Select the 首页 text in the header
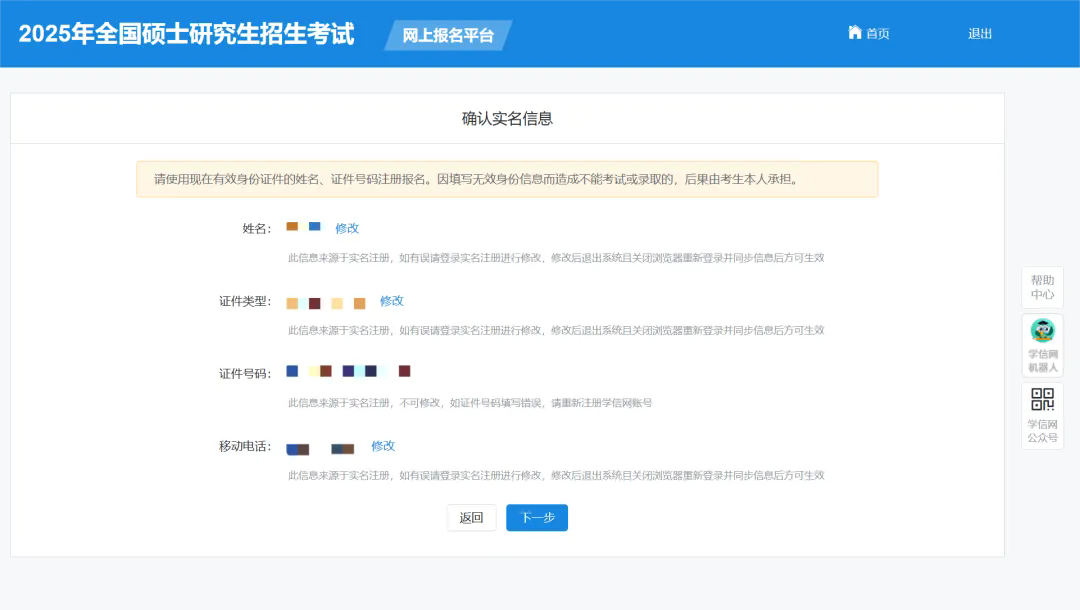Screen dimensions: 1080x610 coord(878,34)
